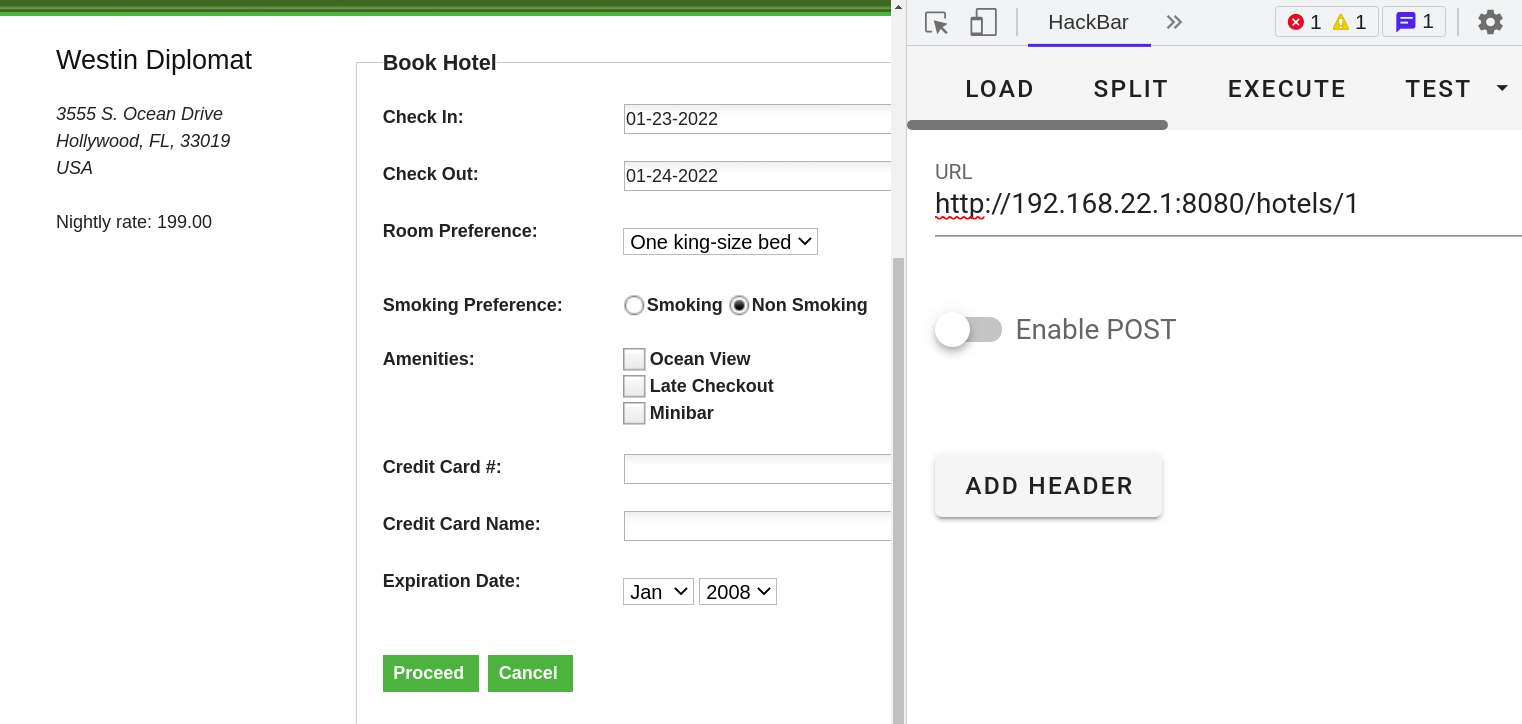Click the Amenities label

pyautogui.click(x=429, y=359)
